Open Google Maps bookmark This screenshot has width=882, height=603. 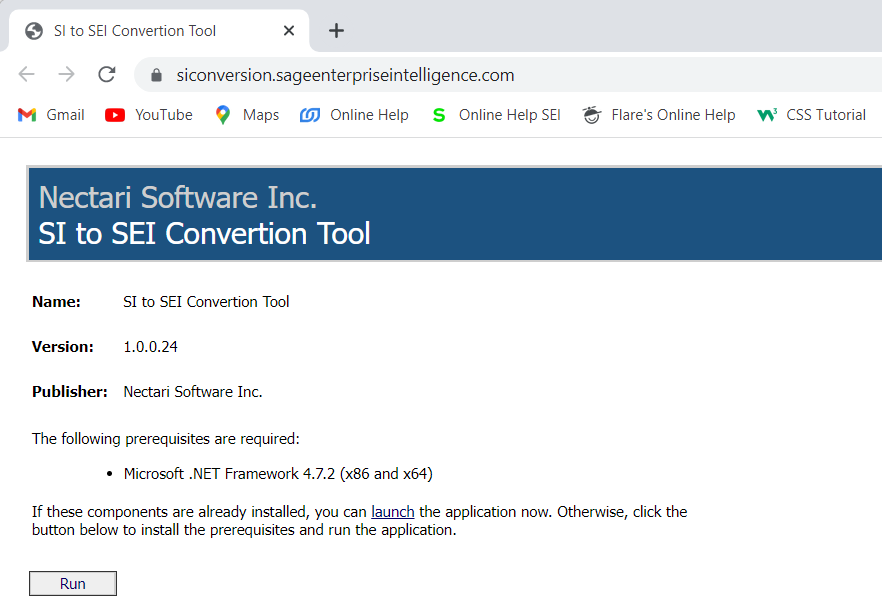point(246,114)
